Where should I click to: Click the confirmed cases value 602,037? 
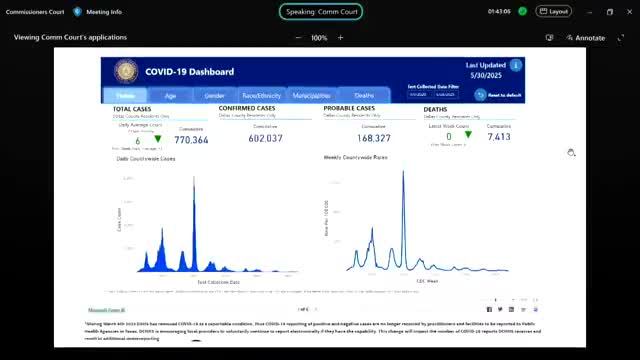tap(265, 138)
